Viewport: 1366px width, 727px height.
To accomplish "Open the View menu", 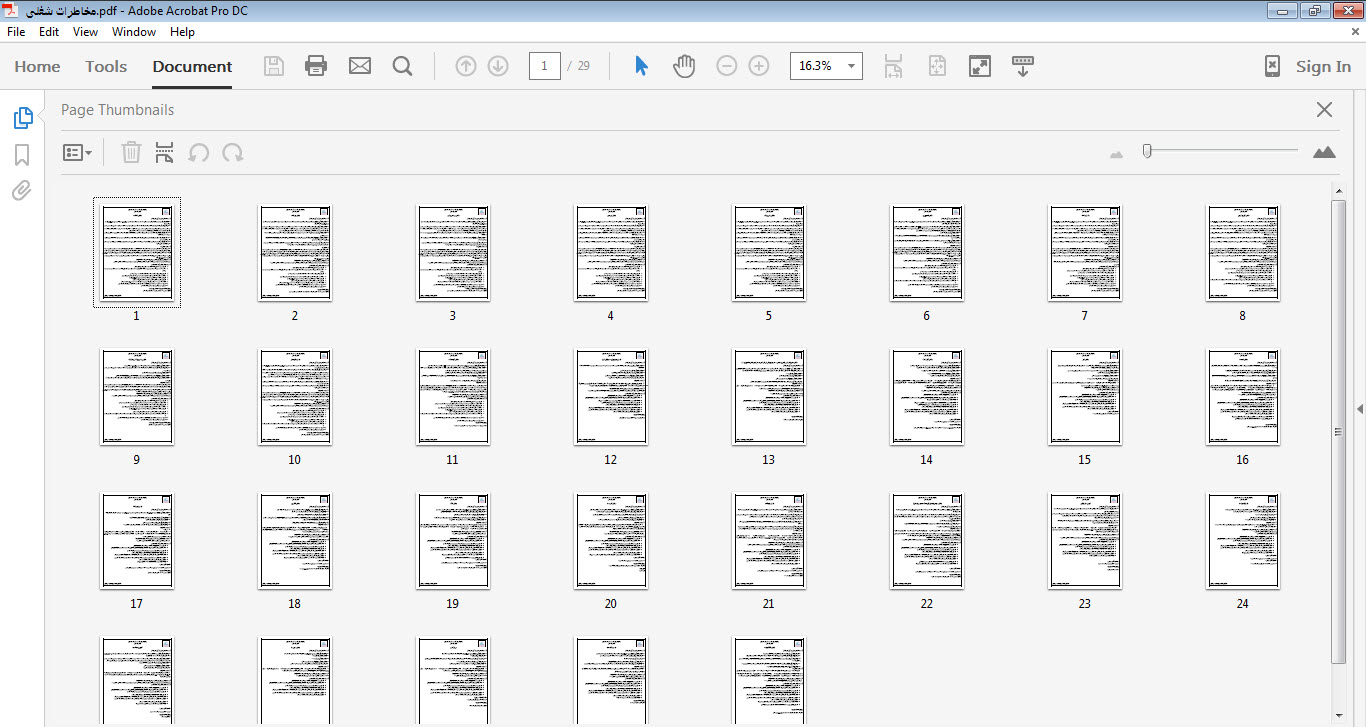I will (85, 32).
